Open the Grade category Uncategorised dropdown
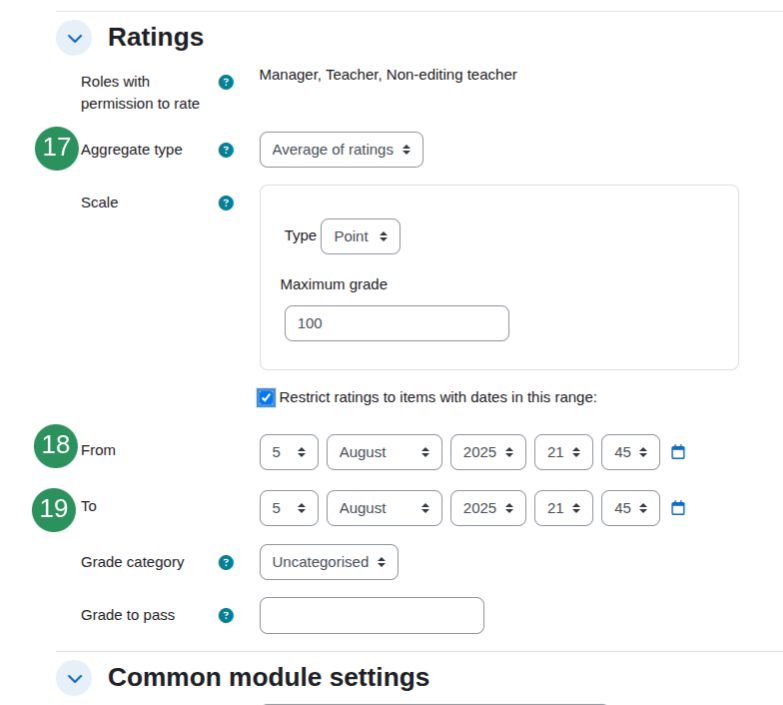 coord(329,562)
